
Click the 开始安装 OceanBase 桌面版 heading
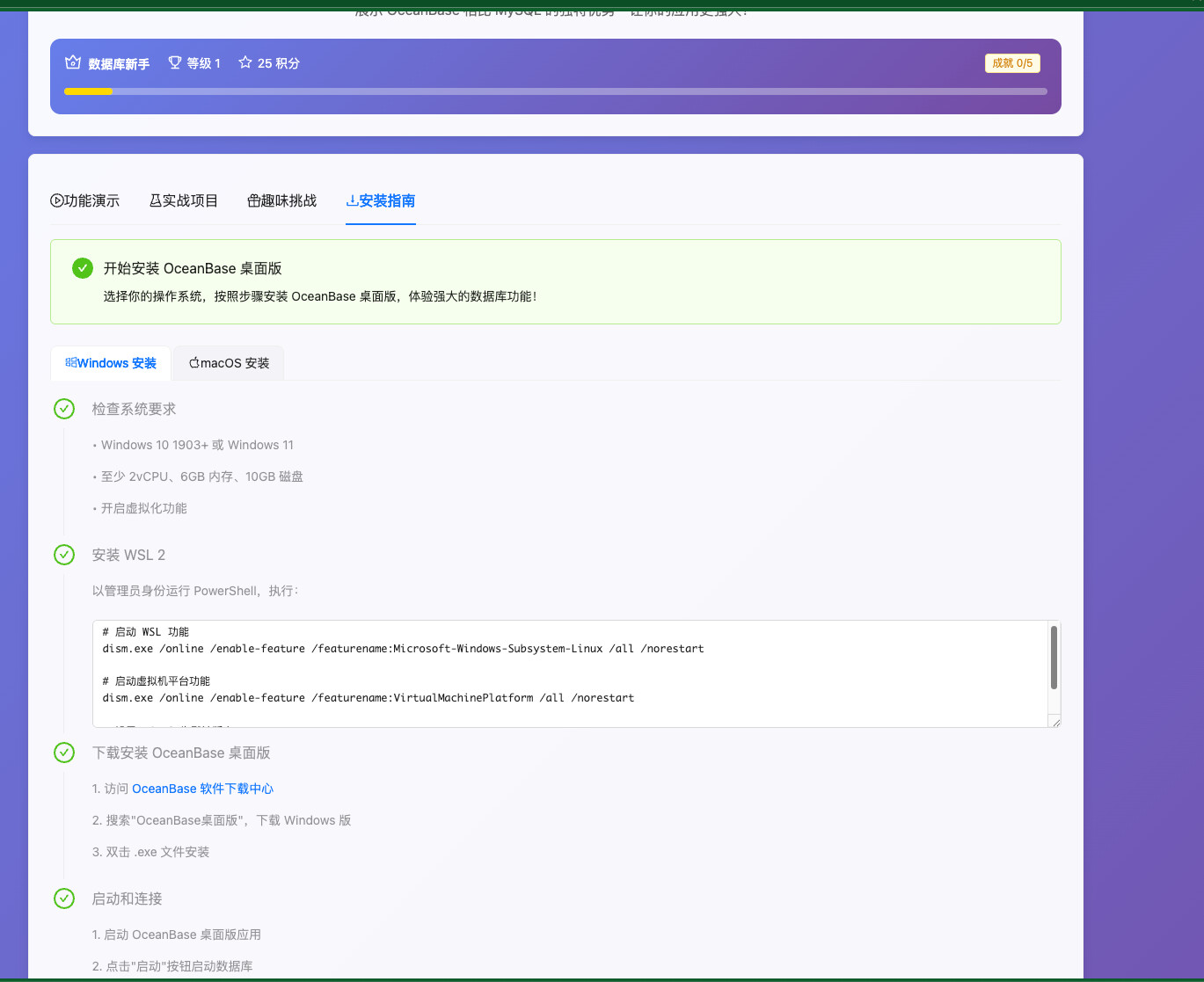193,268
